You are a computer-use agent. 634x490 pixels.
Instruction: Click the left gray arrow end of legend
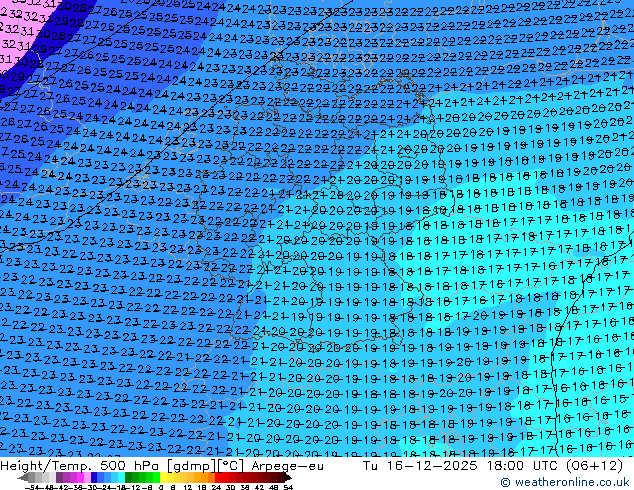tap(23, 477)
